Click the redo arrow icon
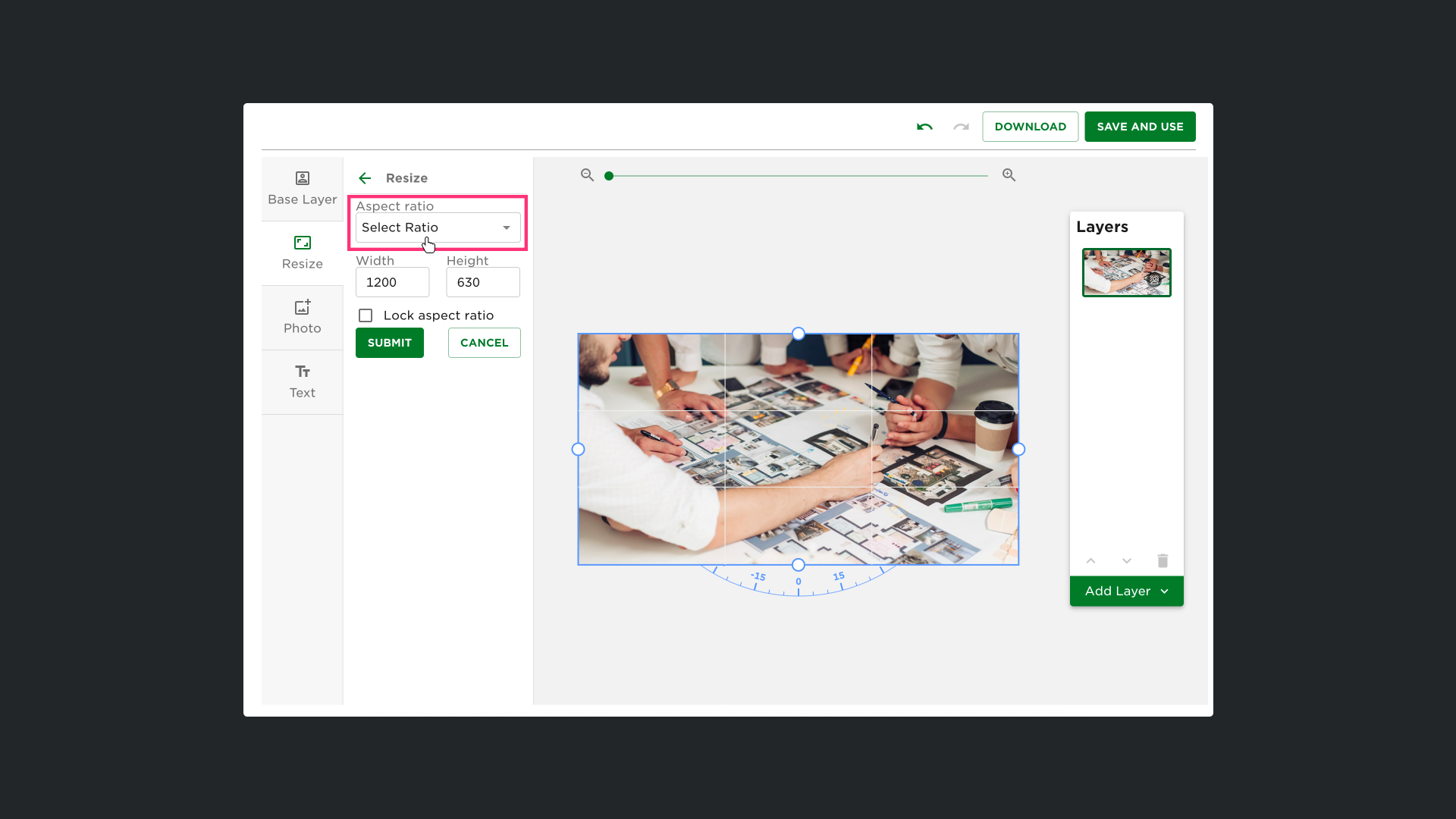1456x819 pixels. click(x=961, y=127)
